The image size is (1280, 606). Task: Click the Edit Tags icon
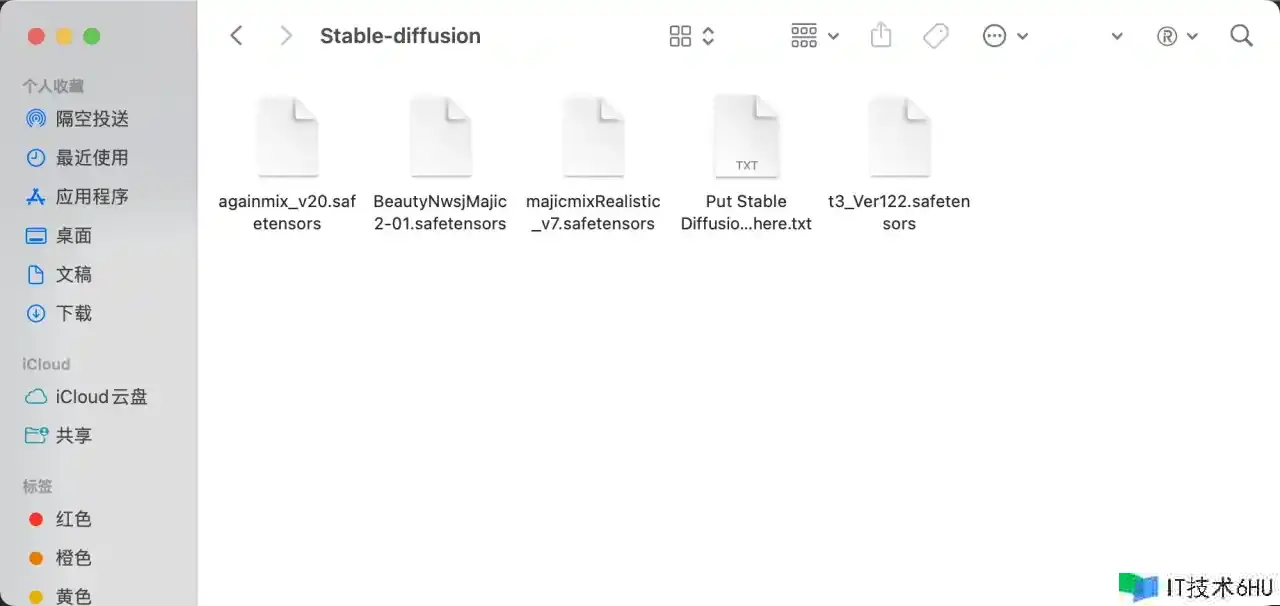point(936,36)
